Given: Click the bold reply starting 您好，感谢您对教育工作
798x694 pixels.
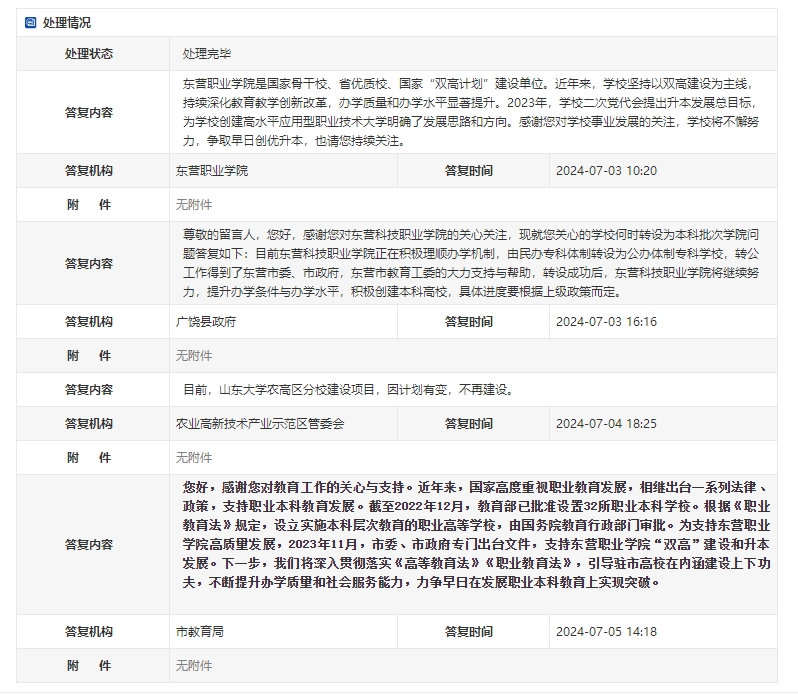Looking at the screenshot, I should coord(477,535).
